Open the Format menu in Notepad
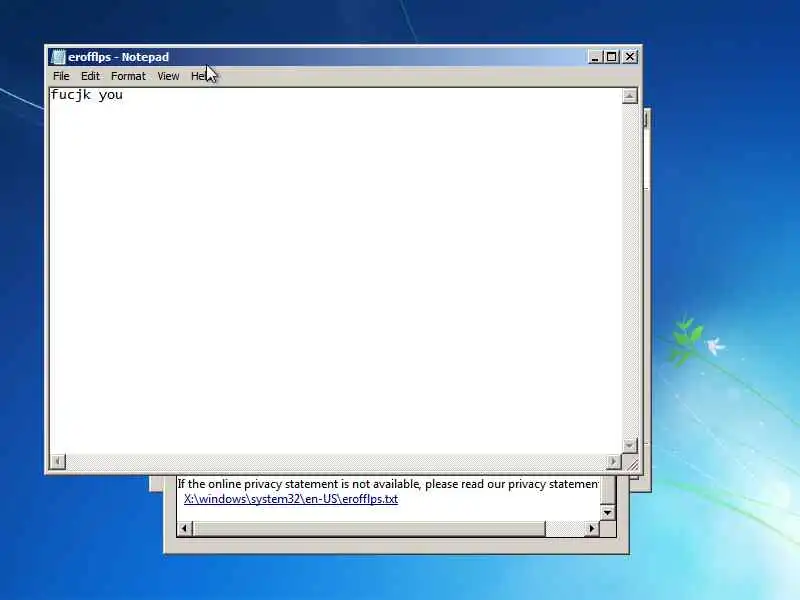Image resolution: width=800 pixels, height=600 pixels. (x=128, y=76)
